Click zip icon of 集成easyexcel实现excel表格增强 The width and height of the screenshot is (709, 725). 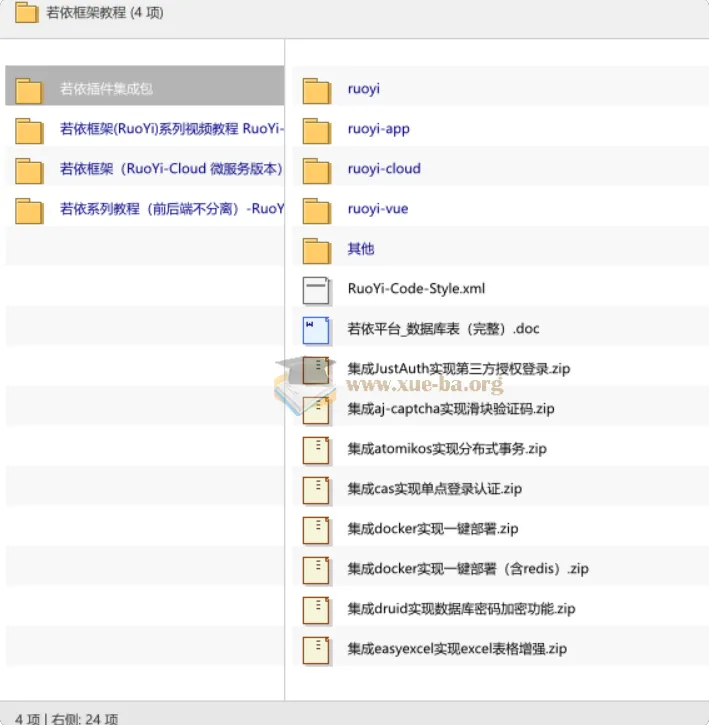point(316,651)
